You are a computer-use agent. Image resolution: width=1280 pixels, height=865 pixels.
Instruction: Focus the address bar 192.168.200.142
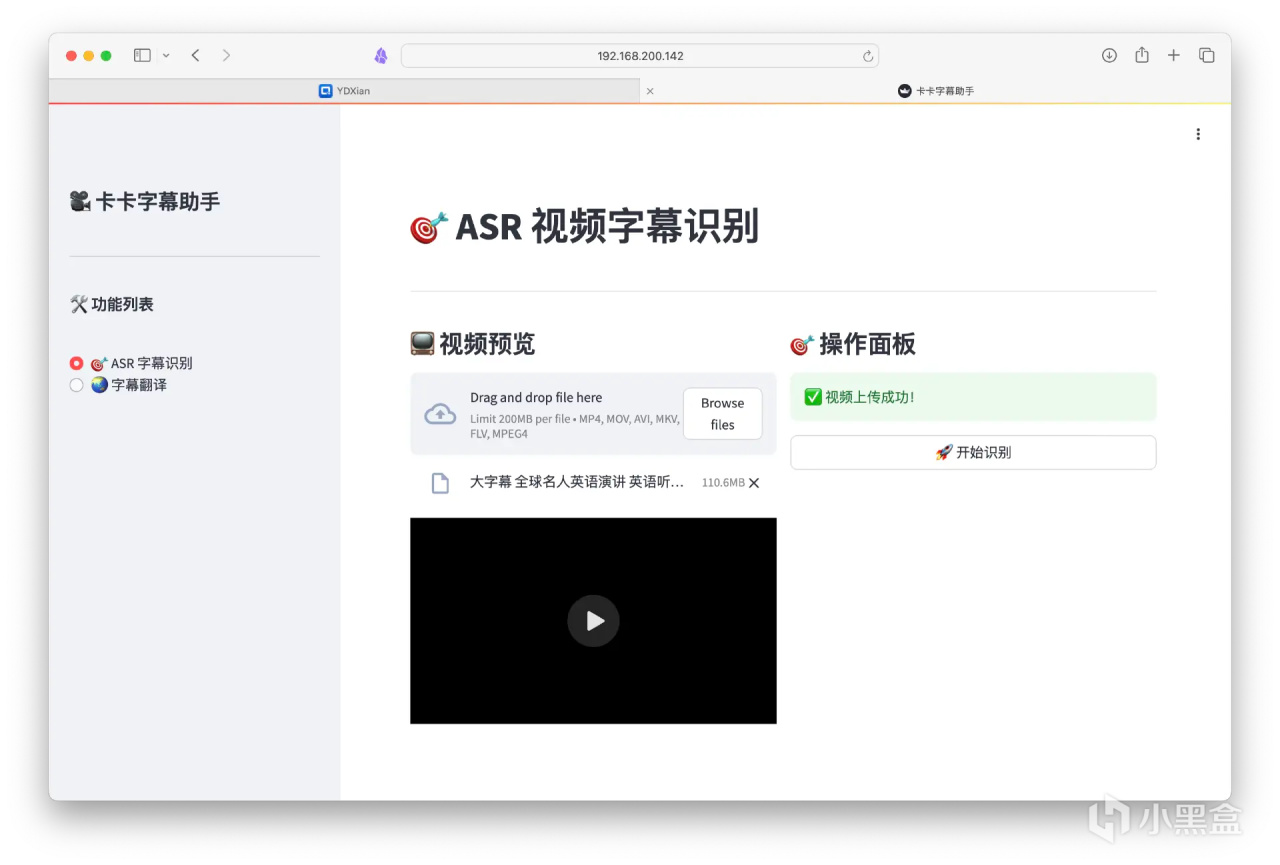[640, 56]
